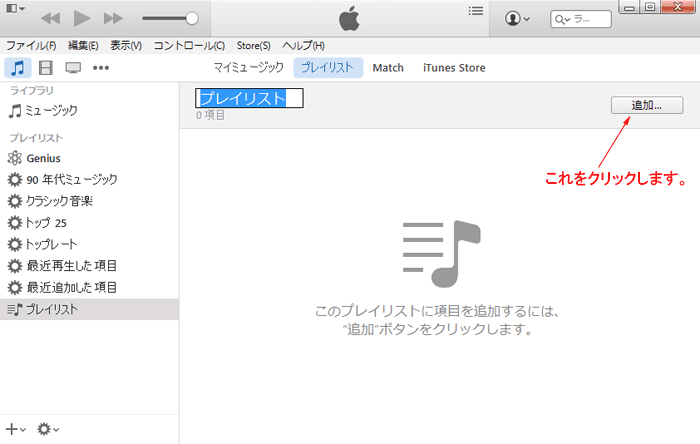Switch to the TV Shows monitor icon
Screen dimensions: 700x444
click(73, 68)
